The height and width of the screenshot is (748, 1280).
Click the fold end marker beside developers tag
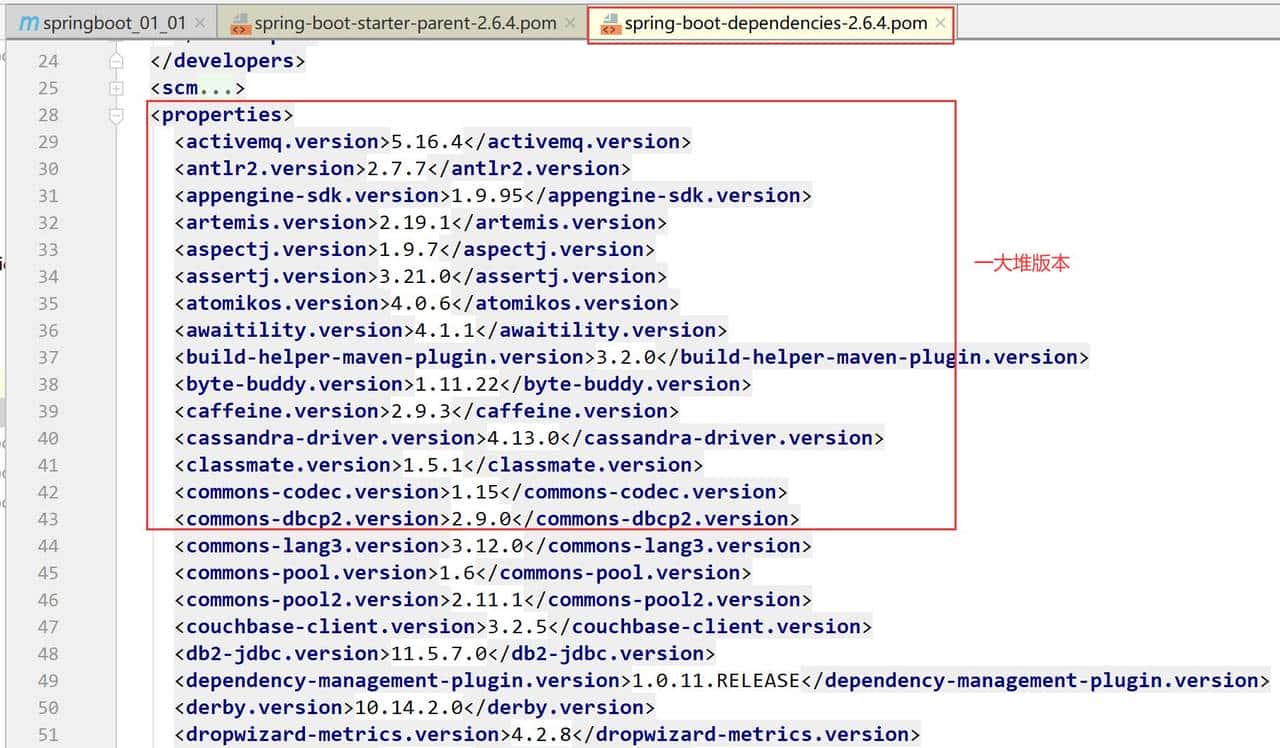point(117,61)
